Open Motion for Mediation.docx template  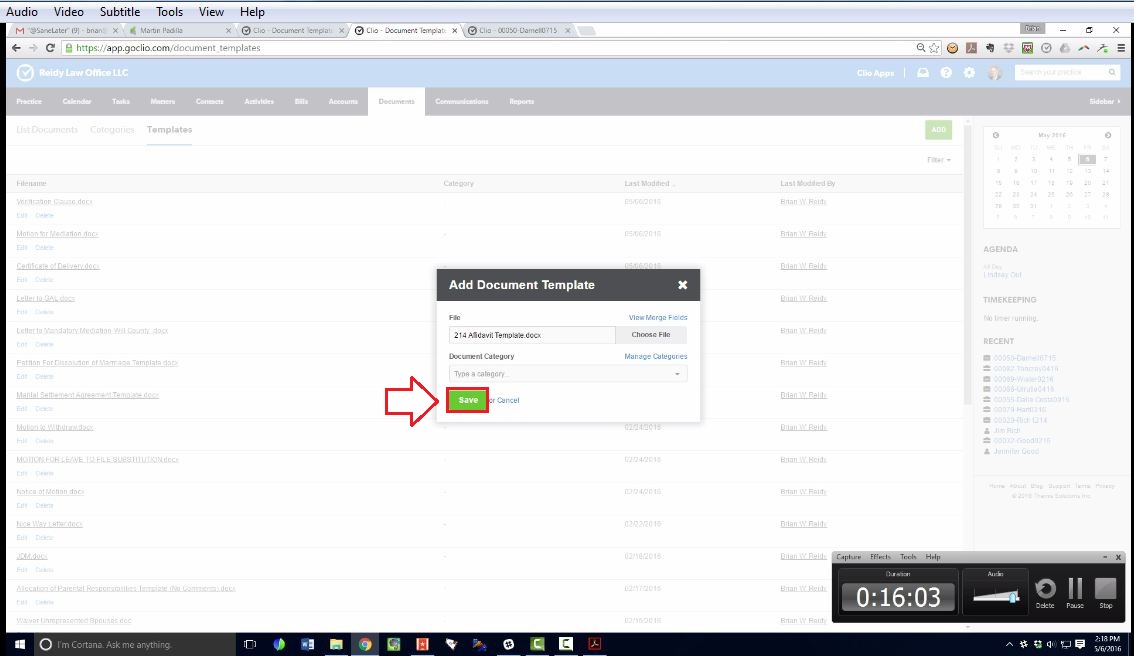[57, 234]
